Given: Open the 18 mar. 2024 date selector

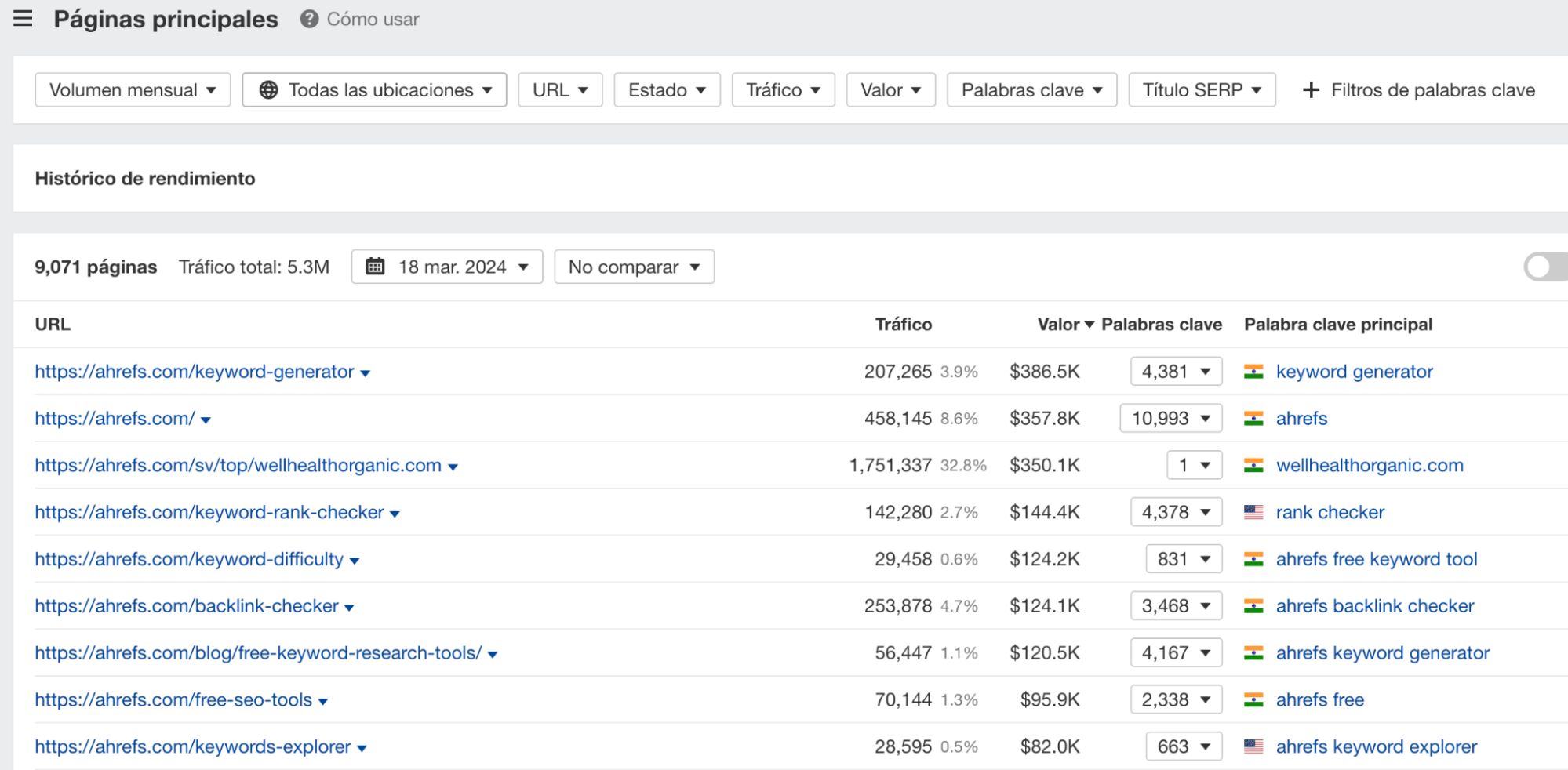Looking at the screenshot, I should point(446,267).
